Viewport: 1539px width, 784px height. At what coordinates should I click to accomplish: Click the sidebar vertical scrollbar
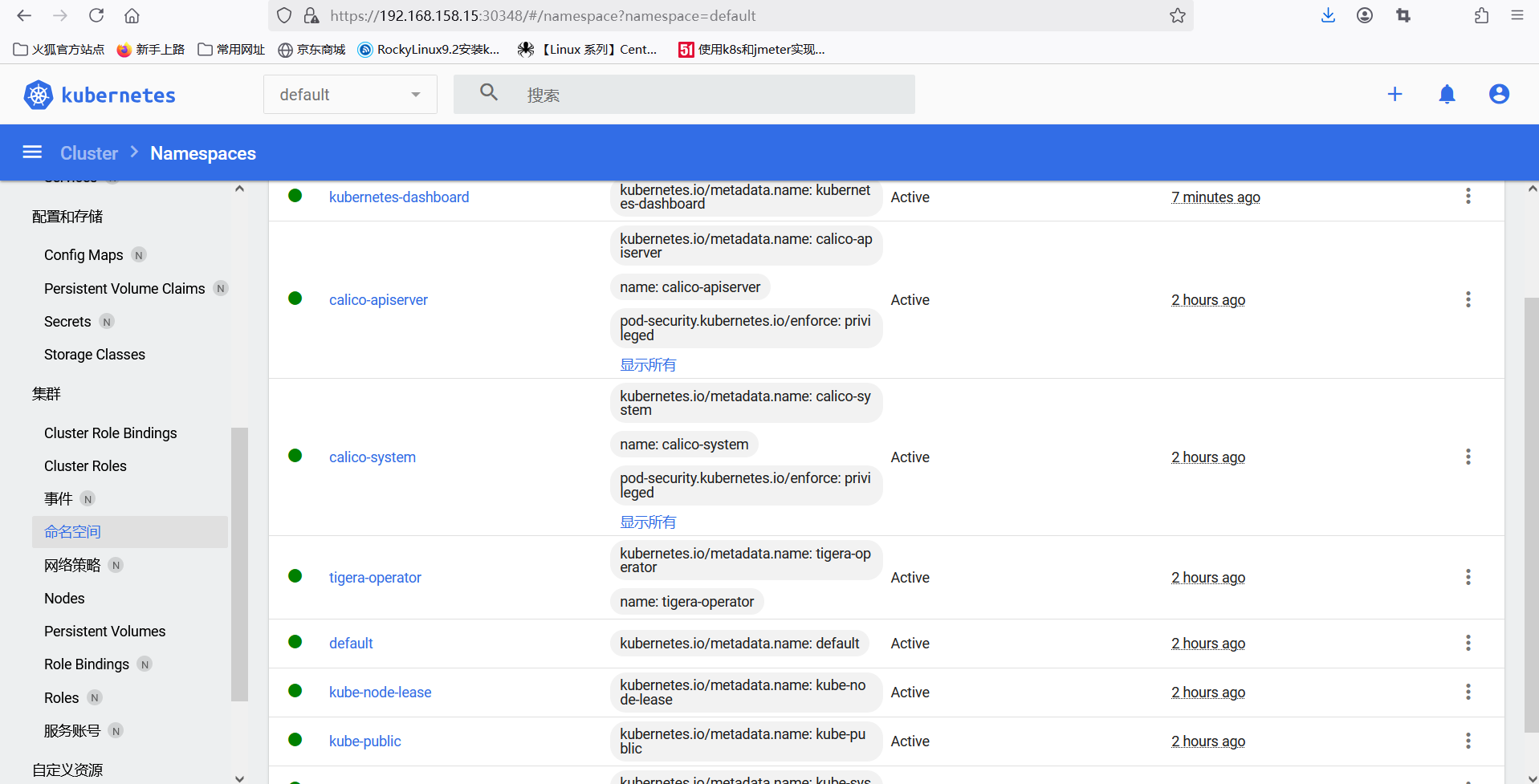239,564
